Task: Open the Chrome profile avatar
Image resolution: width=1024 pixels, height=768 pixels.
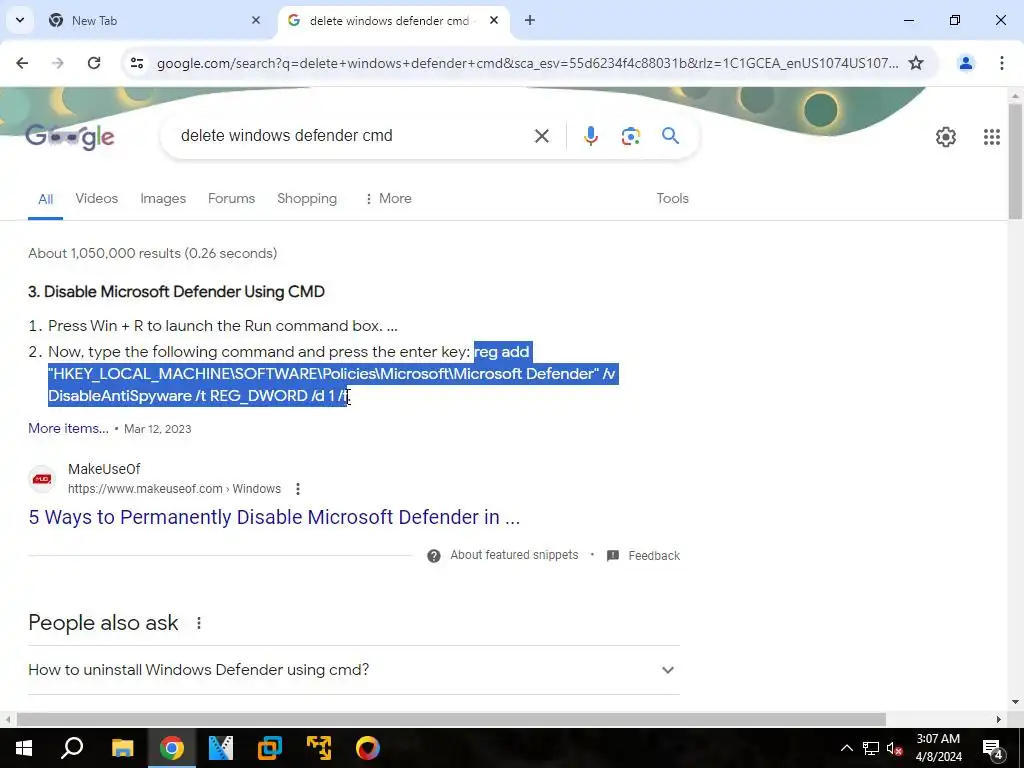Action: [965, 63]
